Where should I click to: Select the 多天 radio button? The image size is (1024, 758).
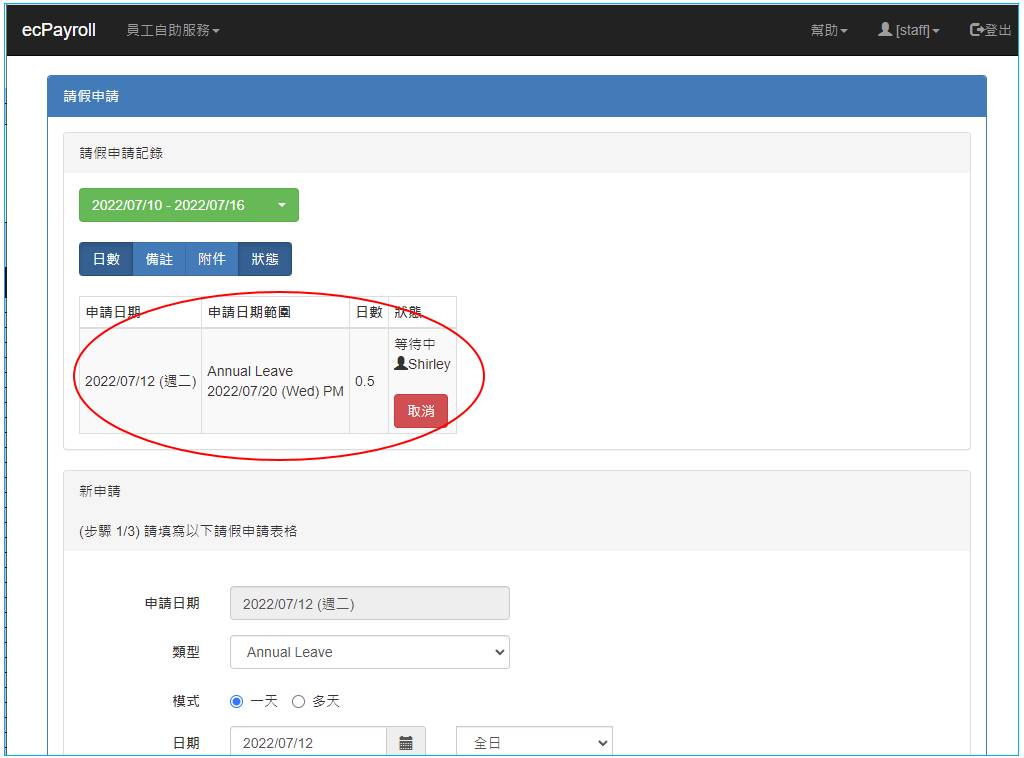click(298, 701)
